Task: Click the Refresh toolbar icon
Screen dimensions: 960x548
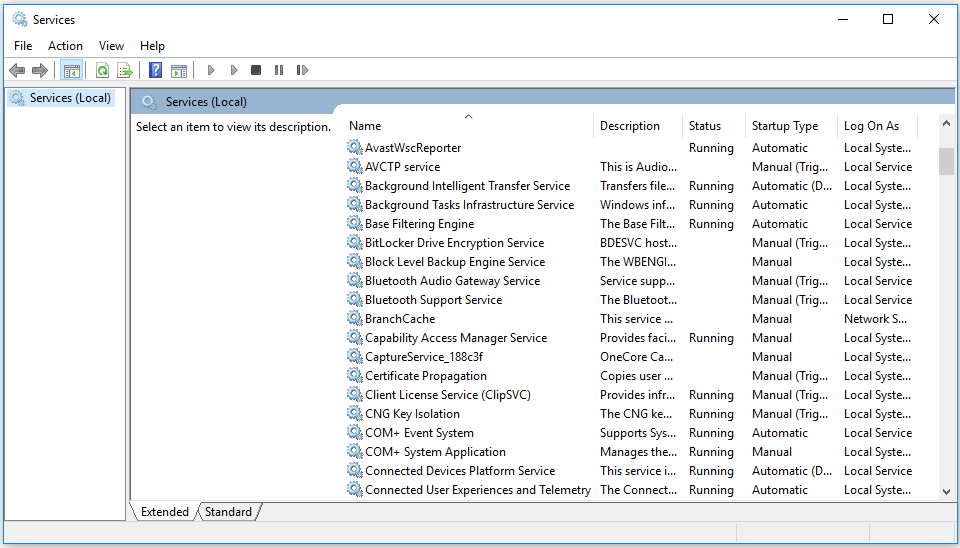Action: click(x=102, y=70)
